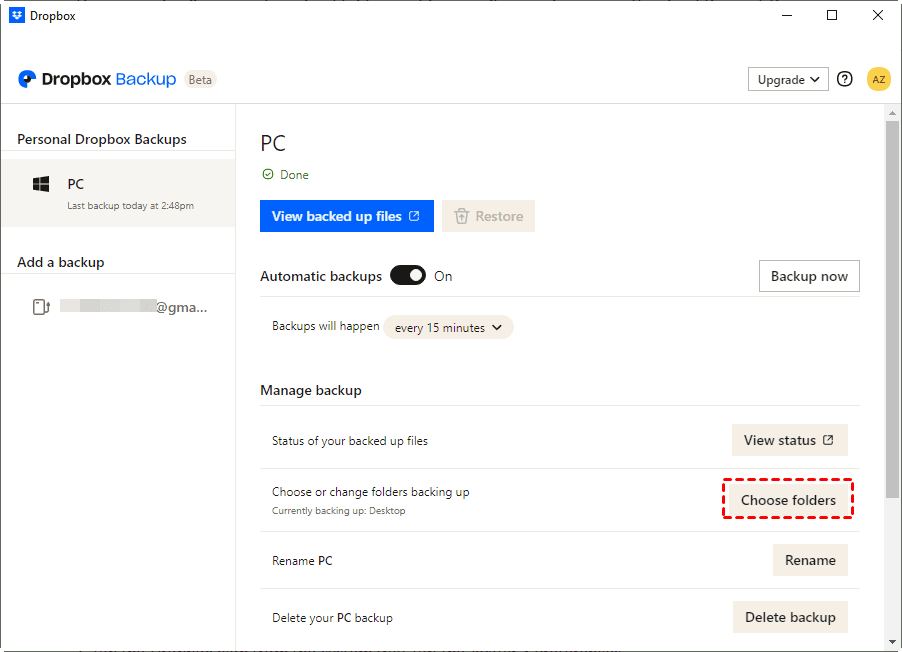Click the green Done checkmark icon

(267, 175)
